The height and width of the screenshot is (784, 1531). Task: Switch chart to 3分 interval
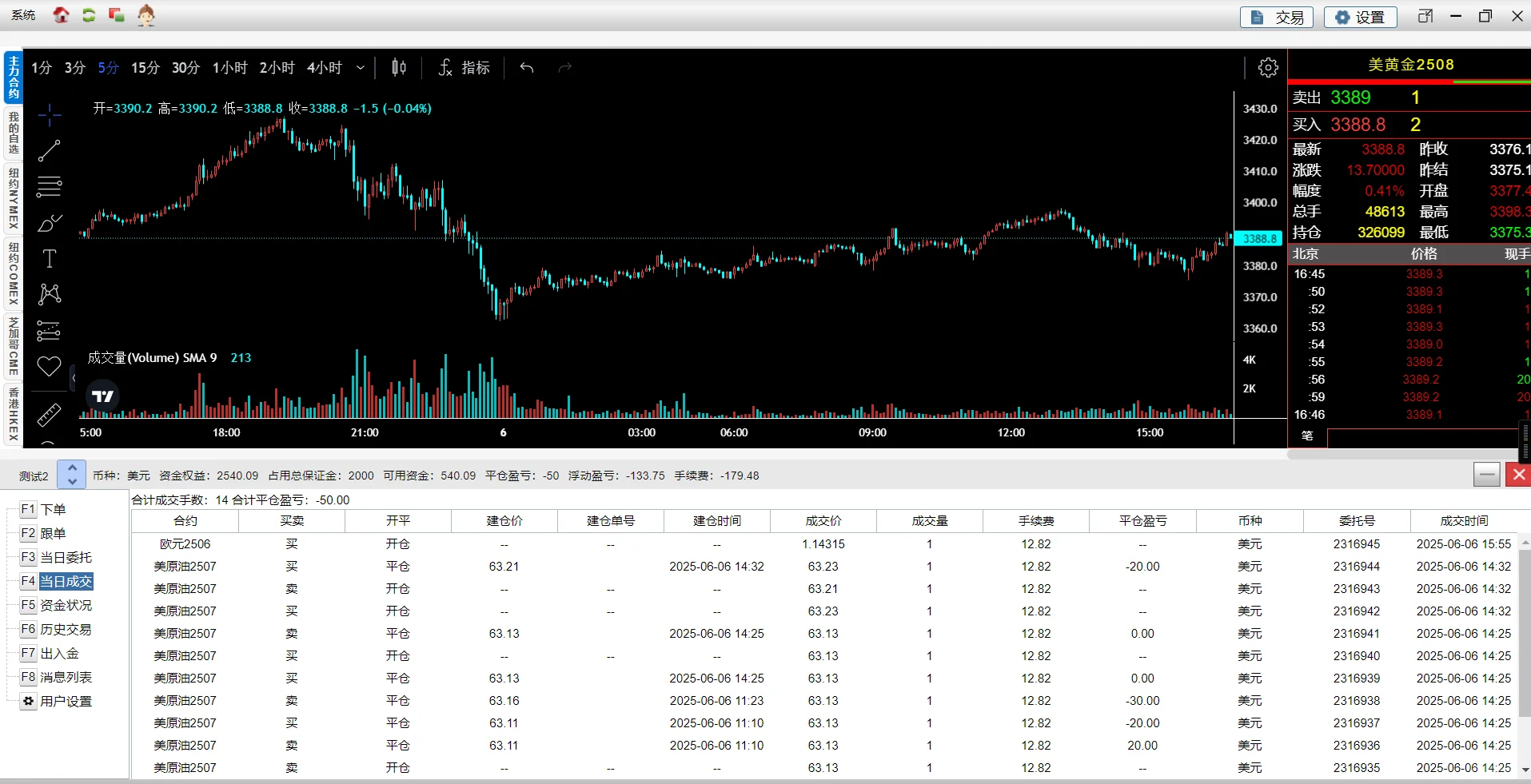click(x=75, y=68)
